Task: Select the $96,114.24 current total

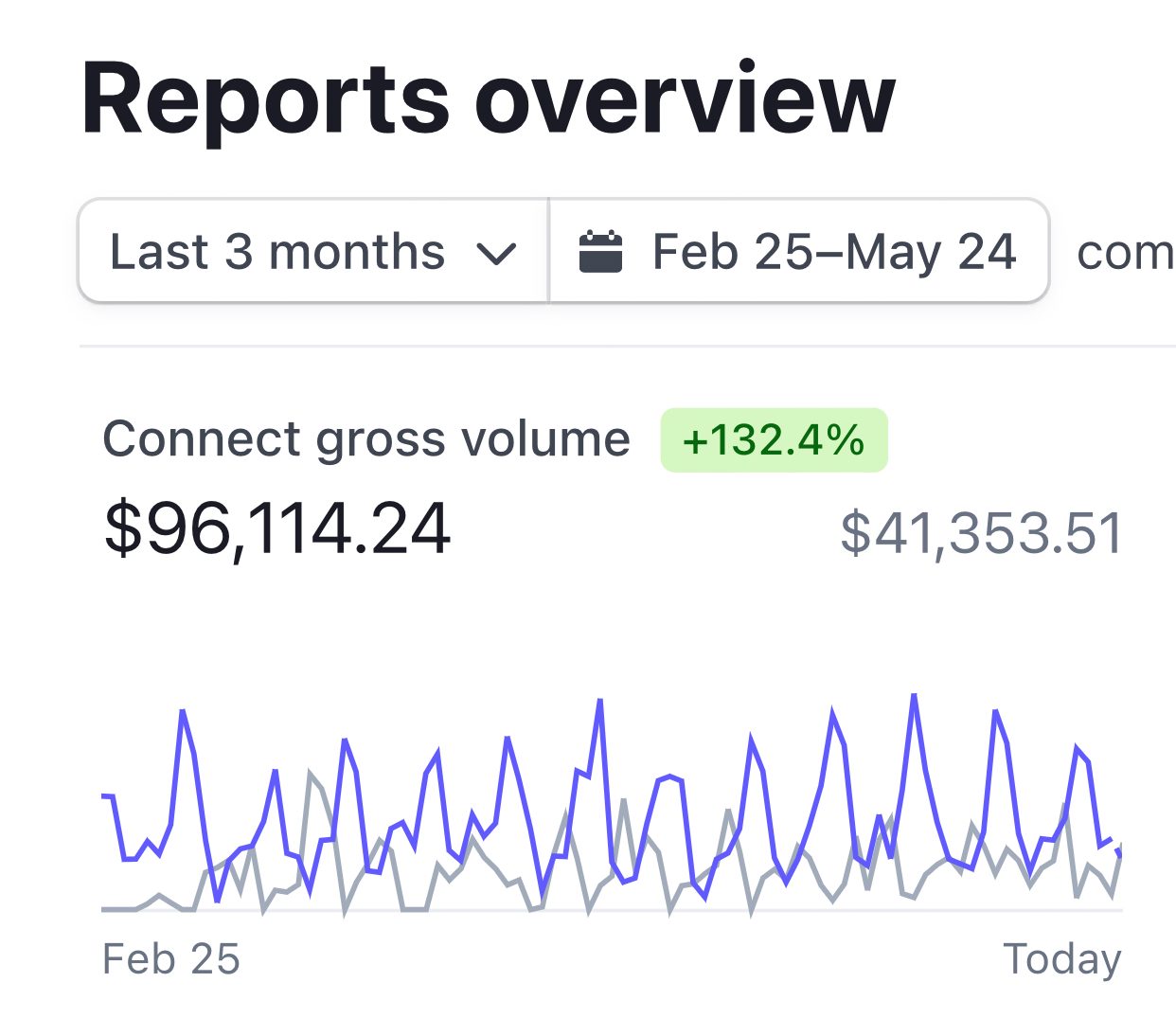Action: (276, 528)
